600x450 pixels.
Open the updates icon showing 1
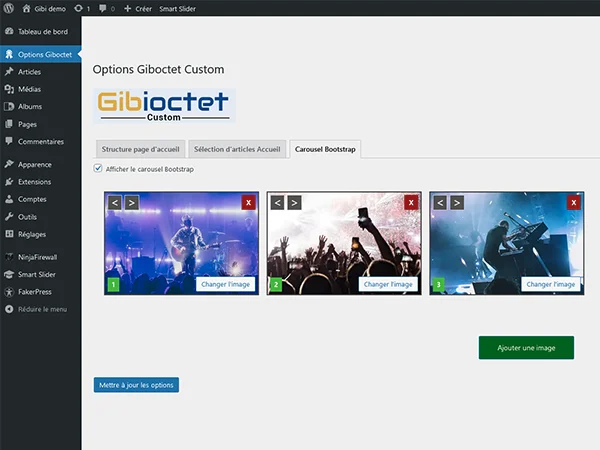click(82, 8)
